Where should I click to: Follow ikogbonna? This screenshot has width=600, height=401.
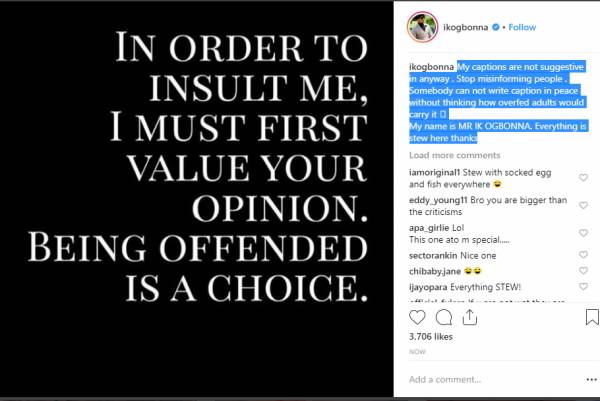coord(523,27)
